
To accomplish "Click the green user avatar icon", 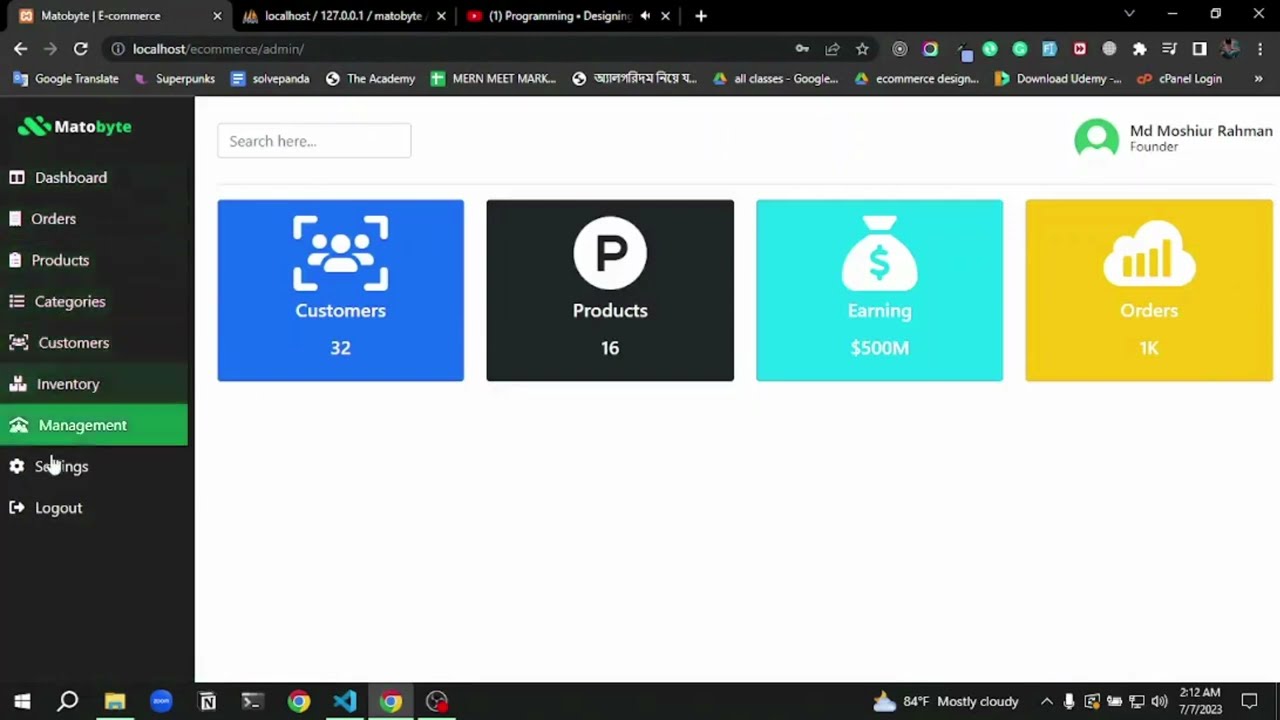I will [x=1096, y=138].
